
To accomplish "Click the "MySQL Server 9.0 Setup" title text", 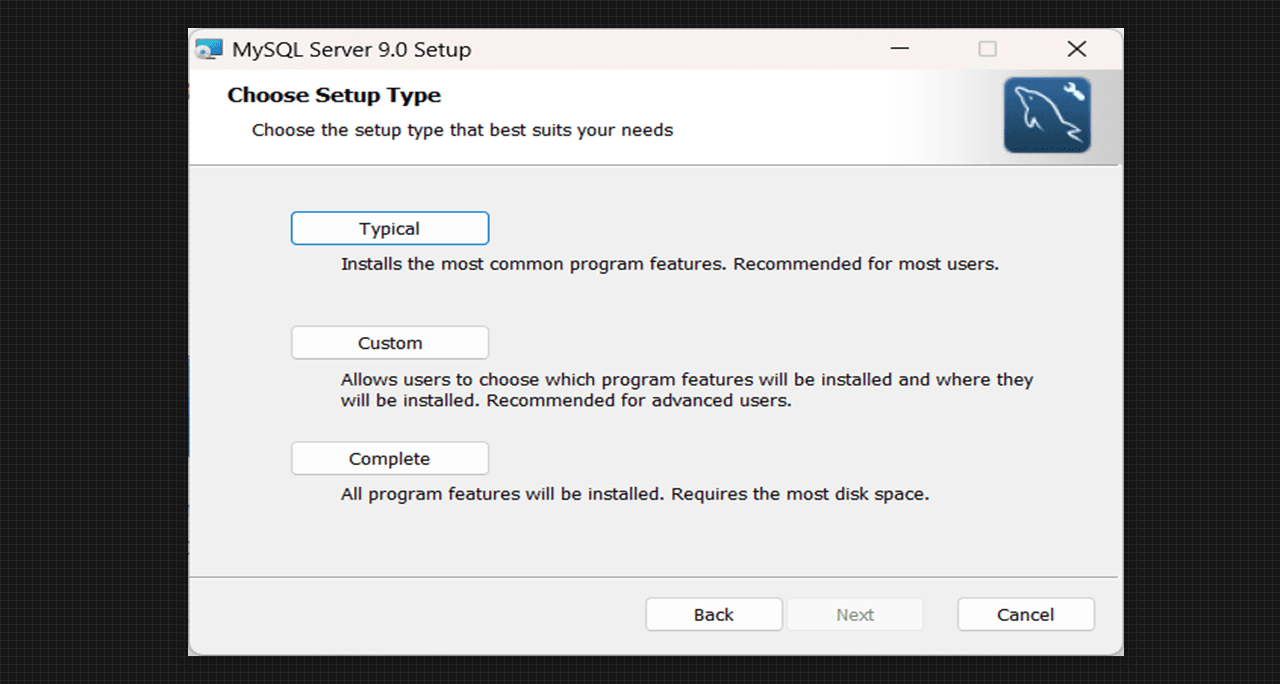I will pyautogui.click(x=351, y=49).
